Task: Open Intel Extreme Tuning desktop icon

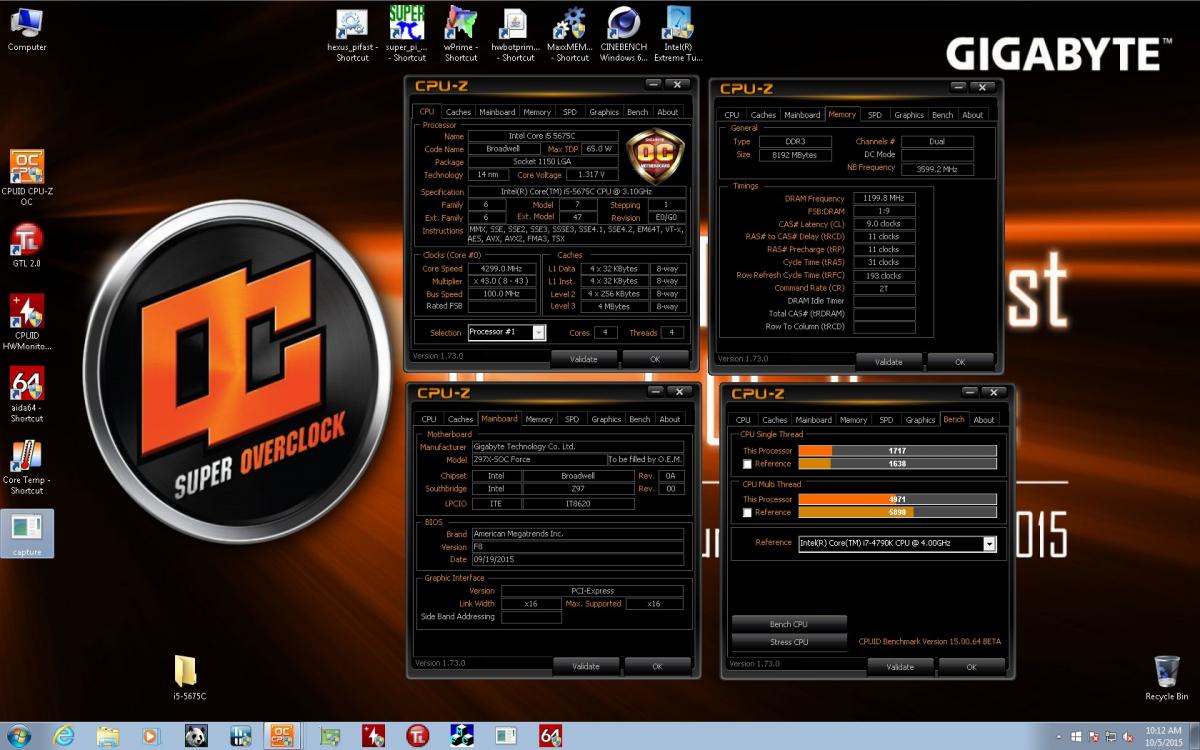Action: (679, 35)
